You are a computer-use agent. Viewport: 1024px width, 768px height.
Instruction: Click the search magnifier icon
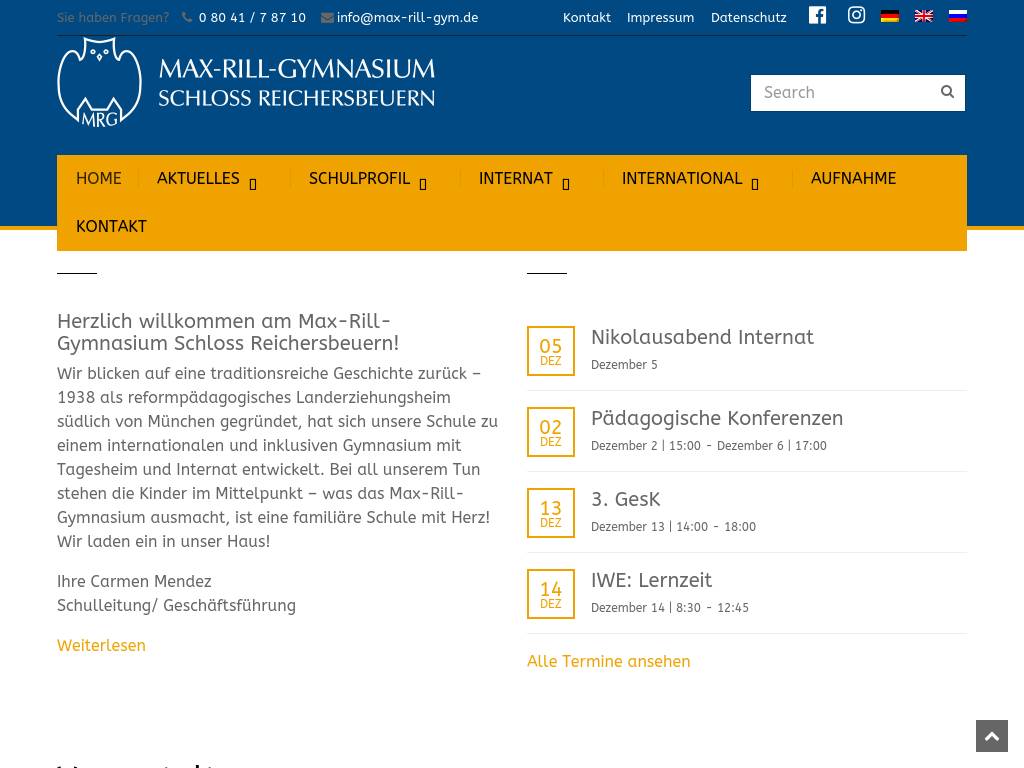click(x=947, y=92)
